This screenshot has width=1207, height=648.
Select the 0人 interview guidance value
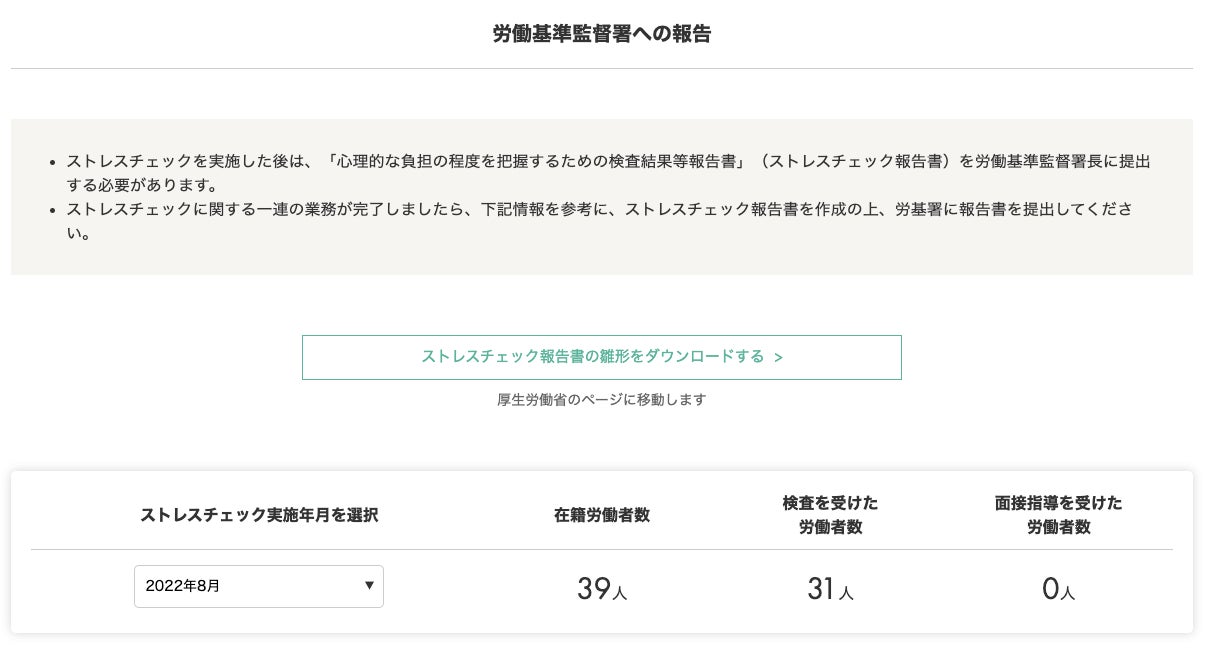point(1058,589)
